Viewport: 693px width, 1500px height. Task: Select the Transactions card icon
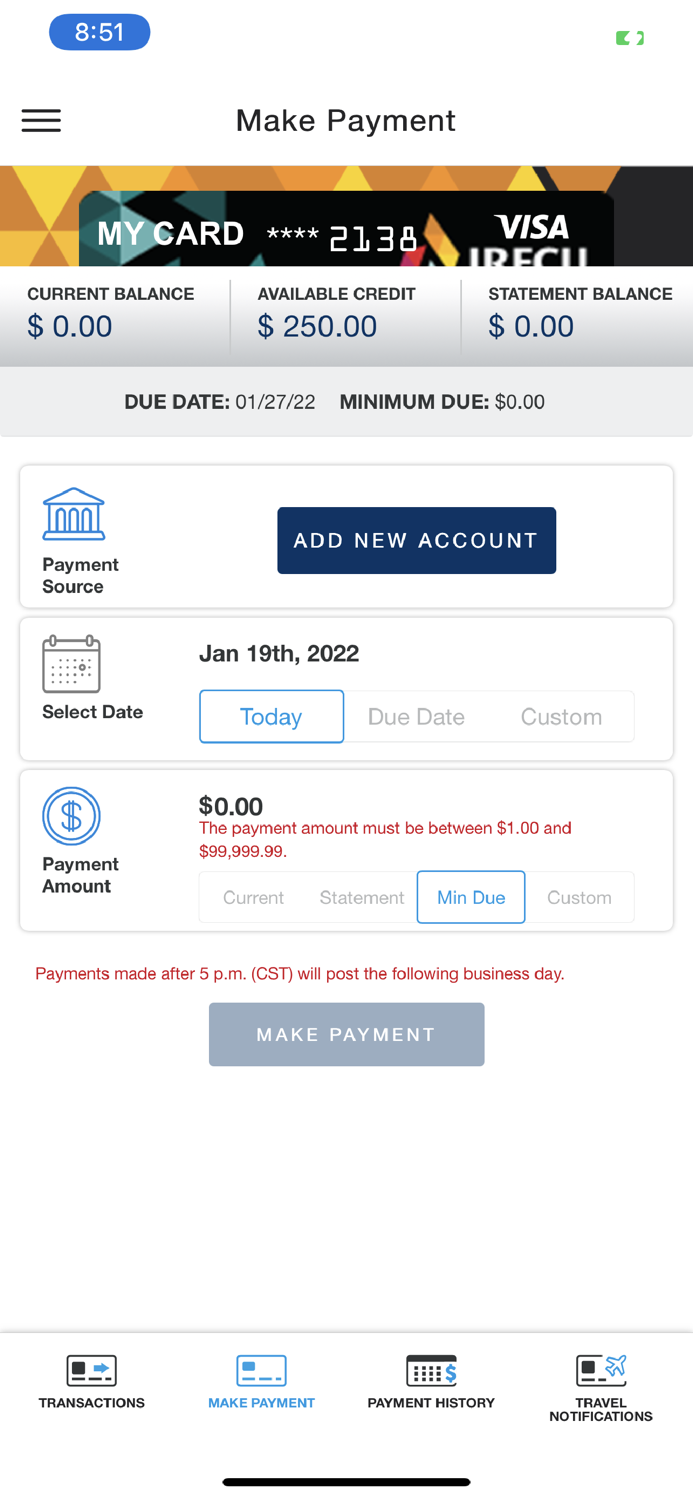pyautogui.click(x=91, y=1371)
